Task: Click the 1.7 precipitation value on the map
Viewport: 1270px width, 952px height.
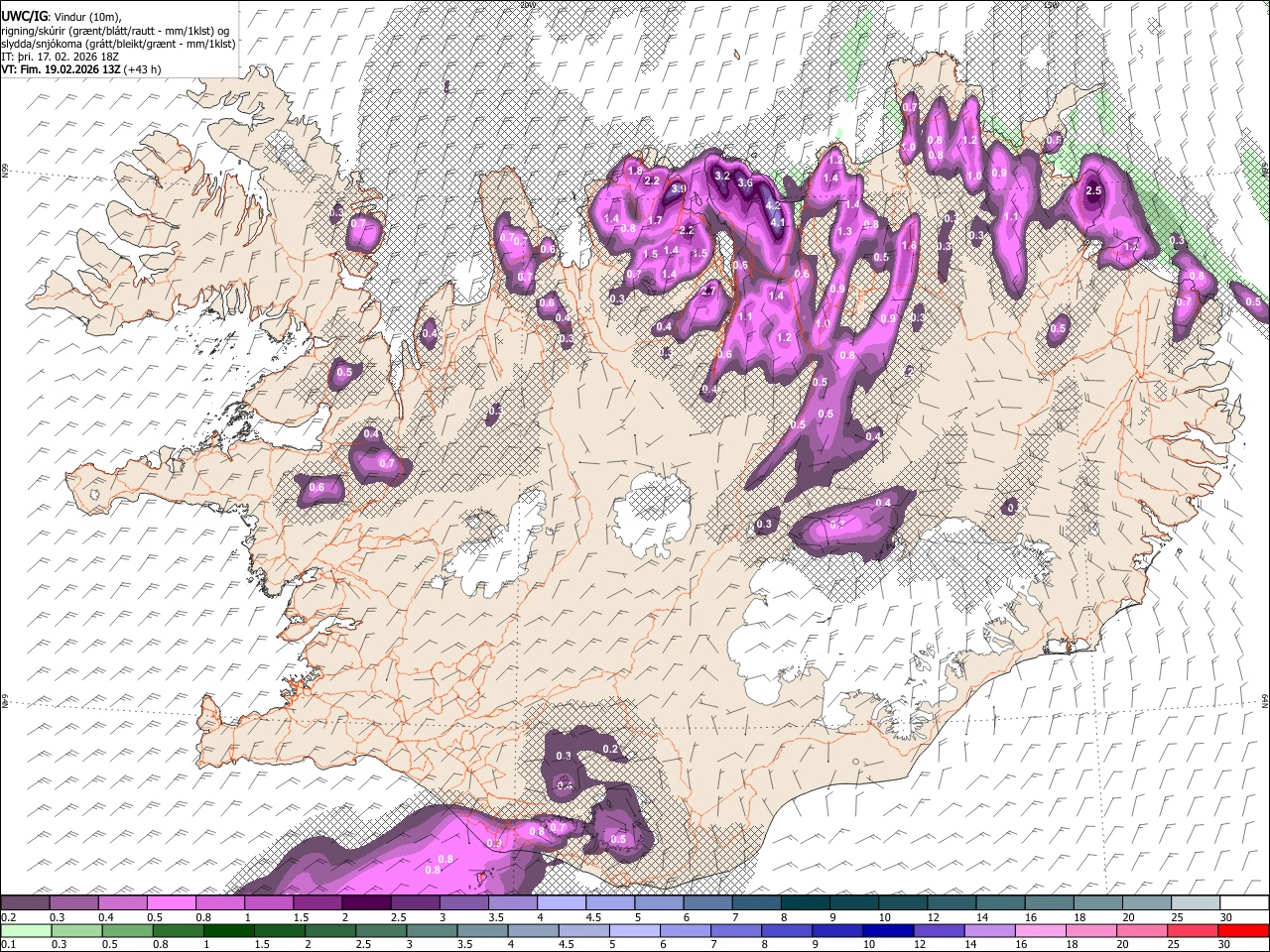Action: pos(656,220)
